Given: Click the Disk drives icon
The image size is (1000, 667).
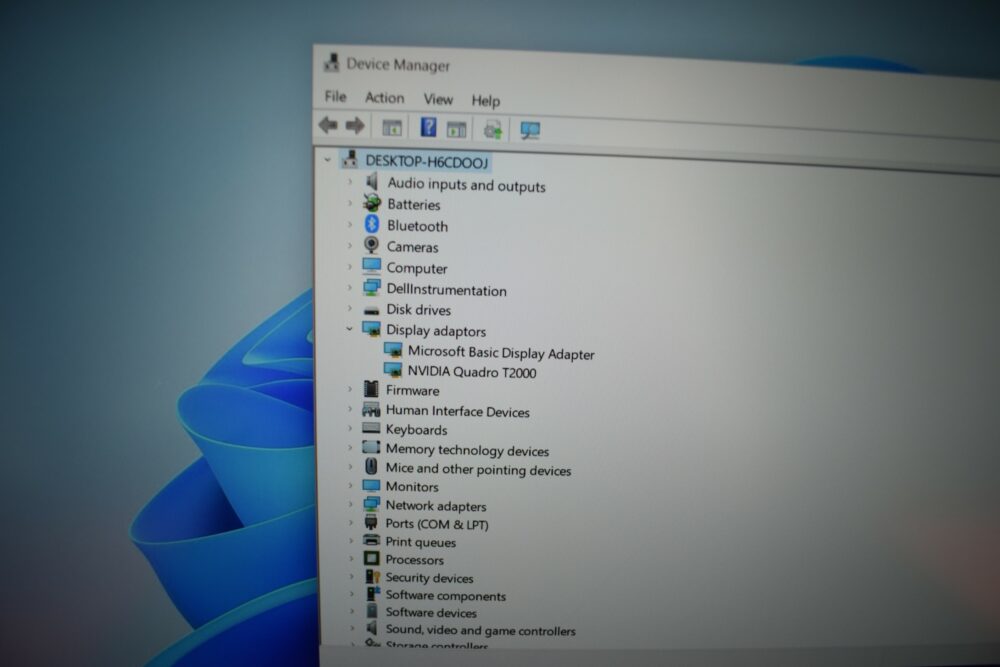Looking at the screenshot, I should pos(371,310).
